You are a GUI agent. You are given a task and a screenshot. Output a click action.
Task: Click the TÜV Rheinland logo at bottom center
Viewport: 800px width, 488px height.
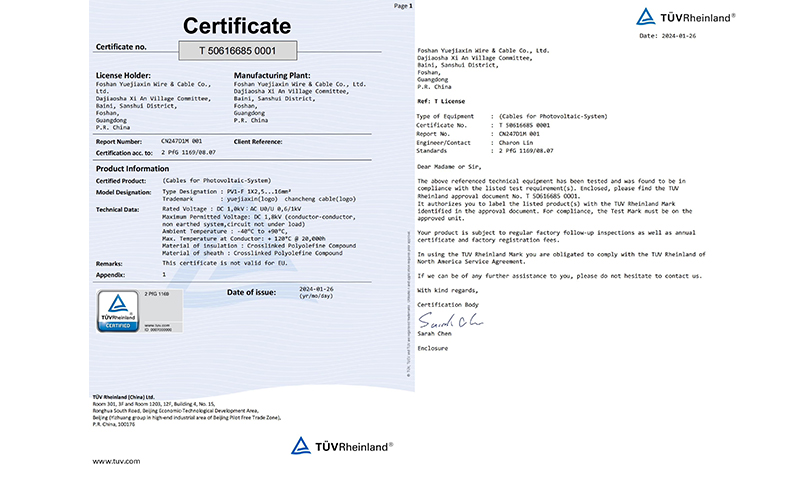pos(342,446)
